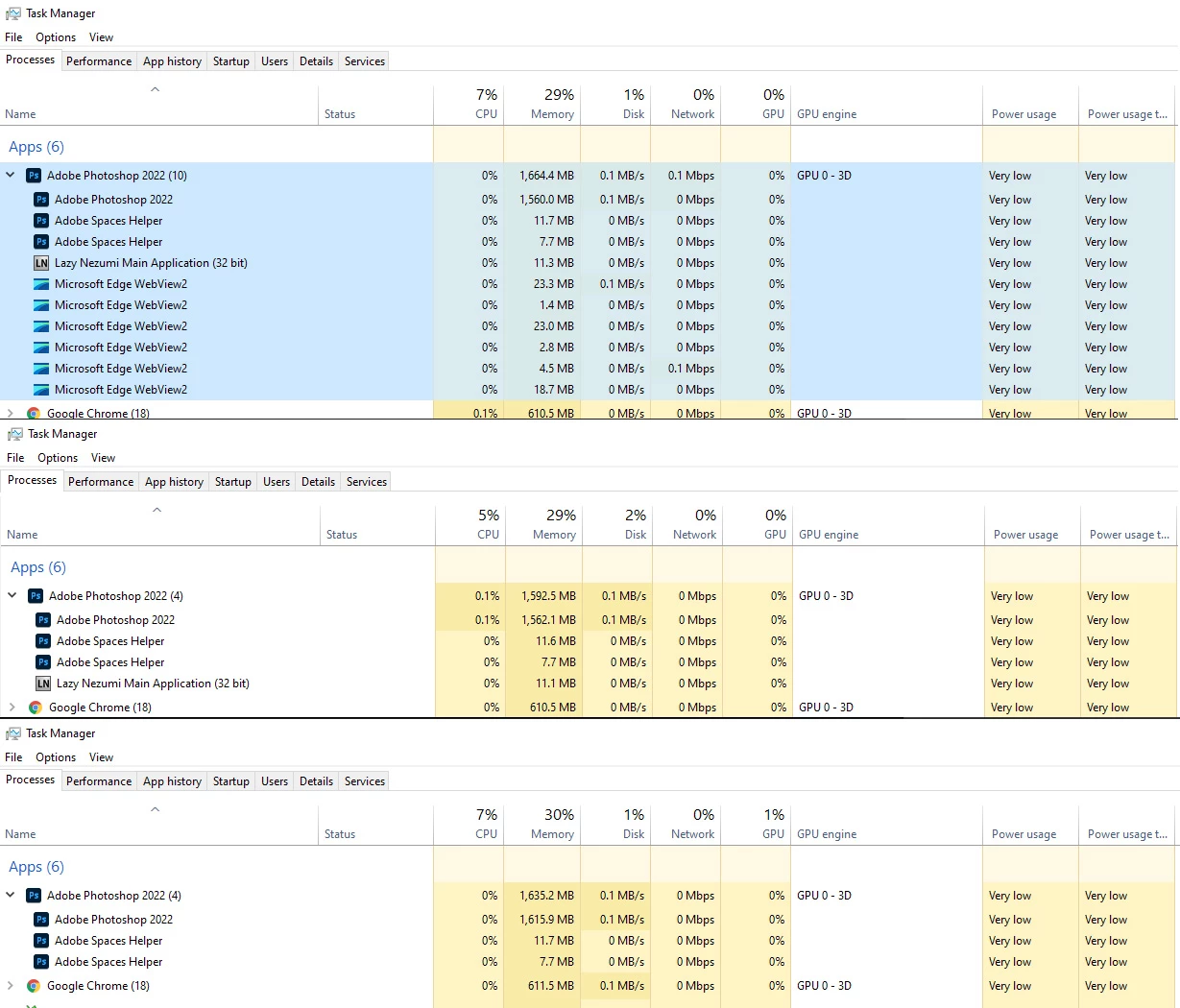Select Adobe Spaces Helper row using 11.6 MB
The image size is (1180, 1008).
[588, 641]
